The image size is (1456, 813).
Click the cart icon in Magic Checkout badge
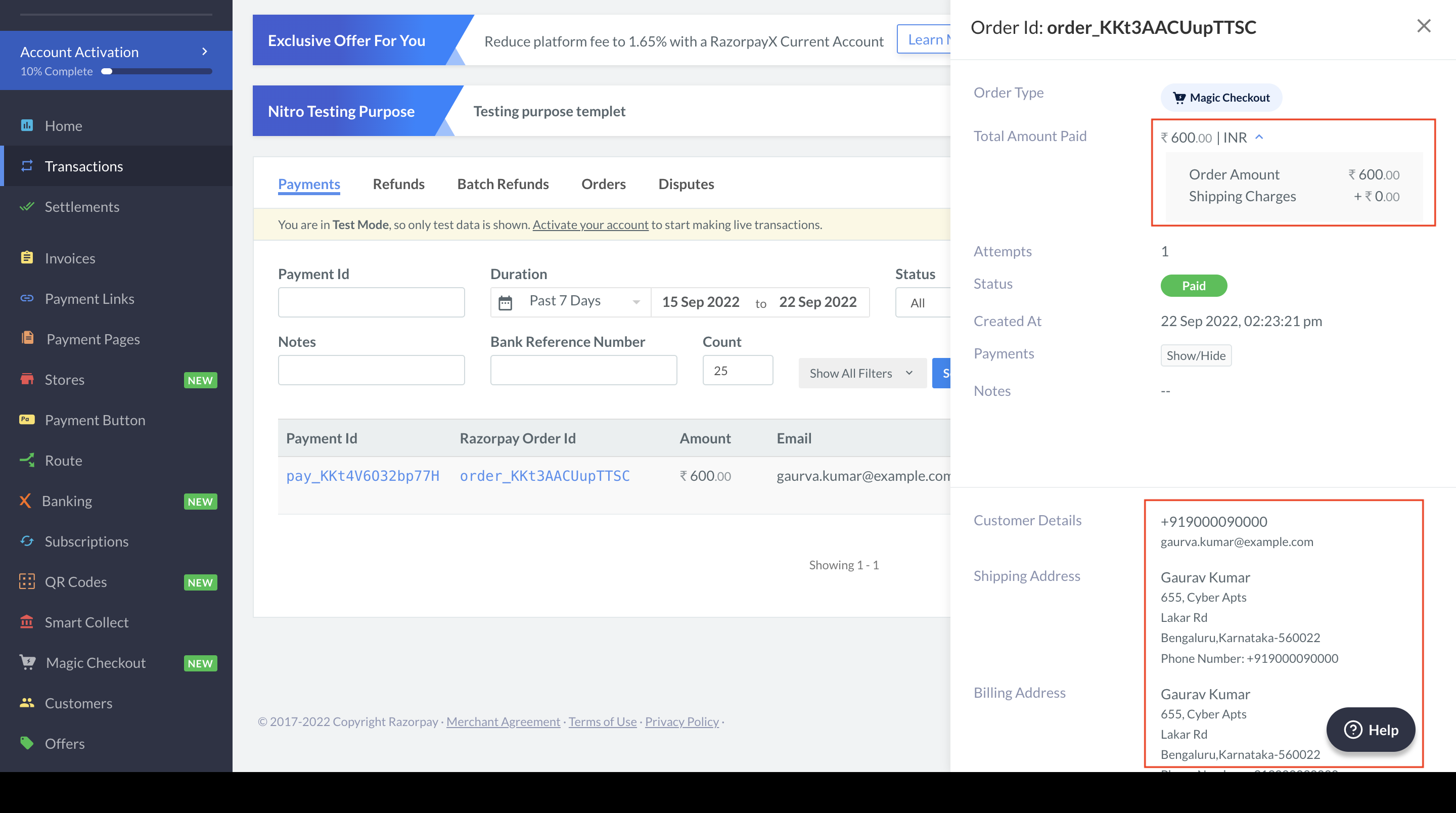[1179, 98]
